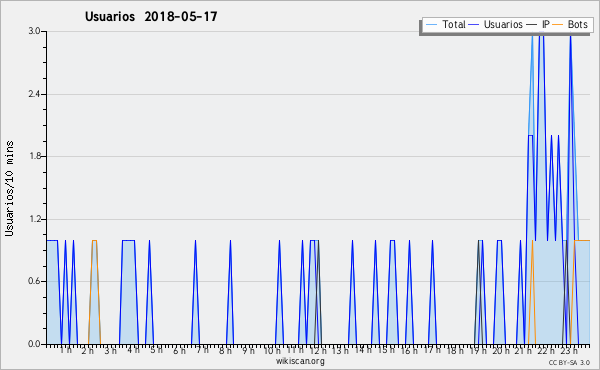This screenshot has height=370, width=600.
Task: Click the x-axis label '14 h'
Action: click(x=363, y=350)
